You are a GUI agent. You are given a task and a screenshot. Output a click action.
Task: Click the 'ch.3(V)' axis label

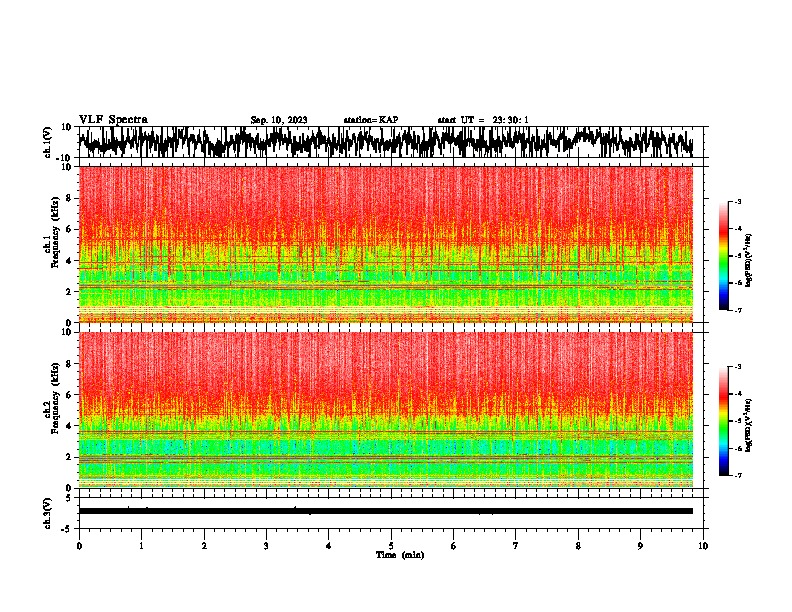click(x=48, y=513)
